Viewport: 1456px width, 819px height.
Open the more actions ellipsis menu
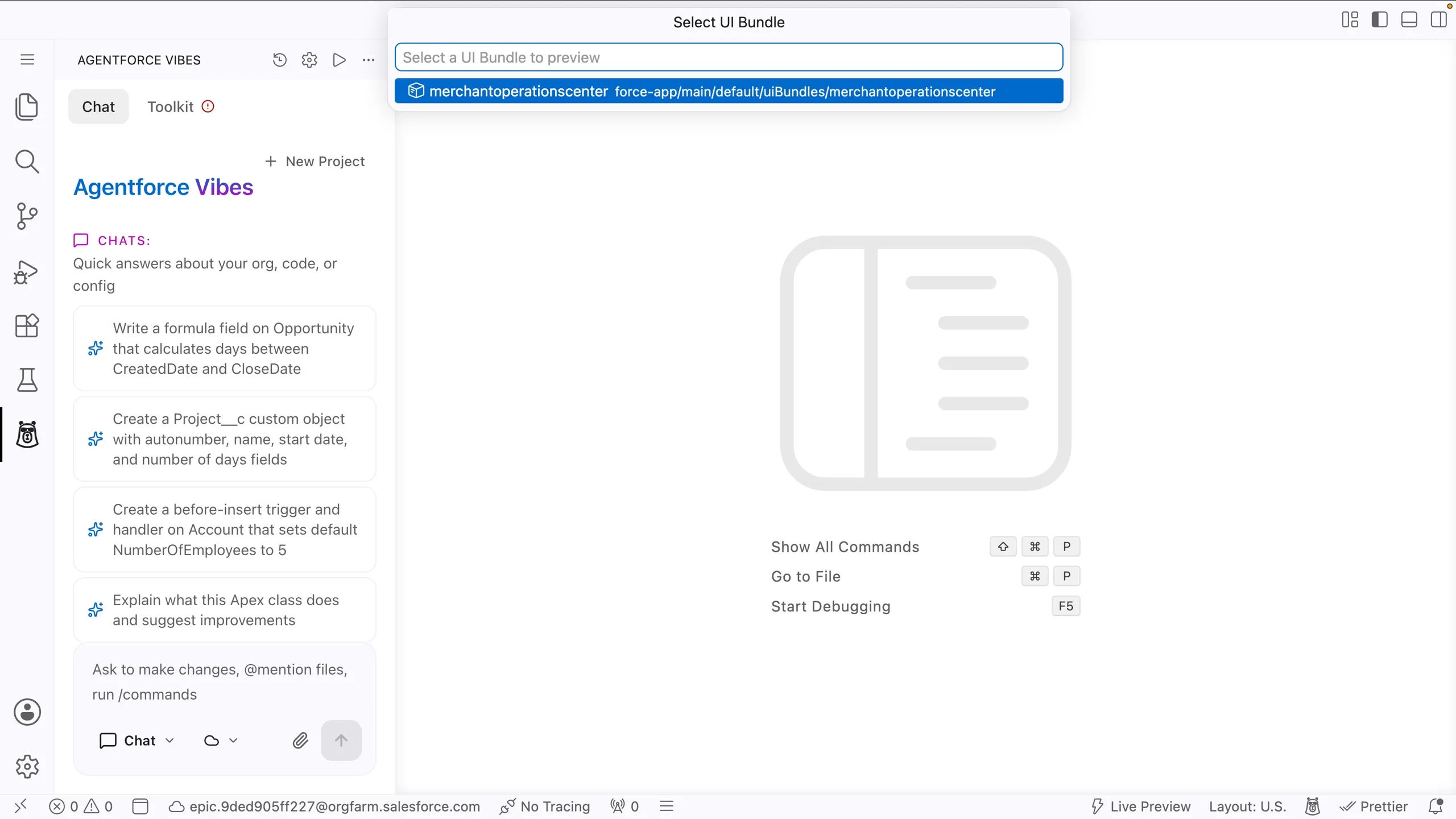pyautogui.click(x=369, y=60)
